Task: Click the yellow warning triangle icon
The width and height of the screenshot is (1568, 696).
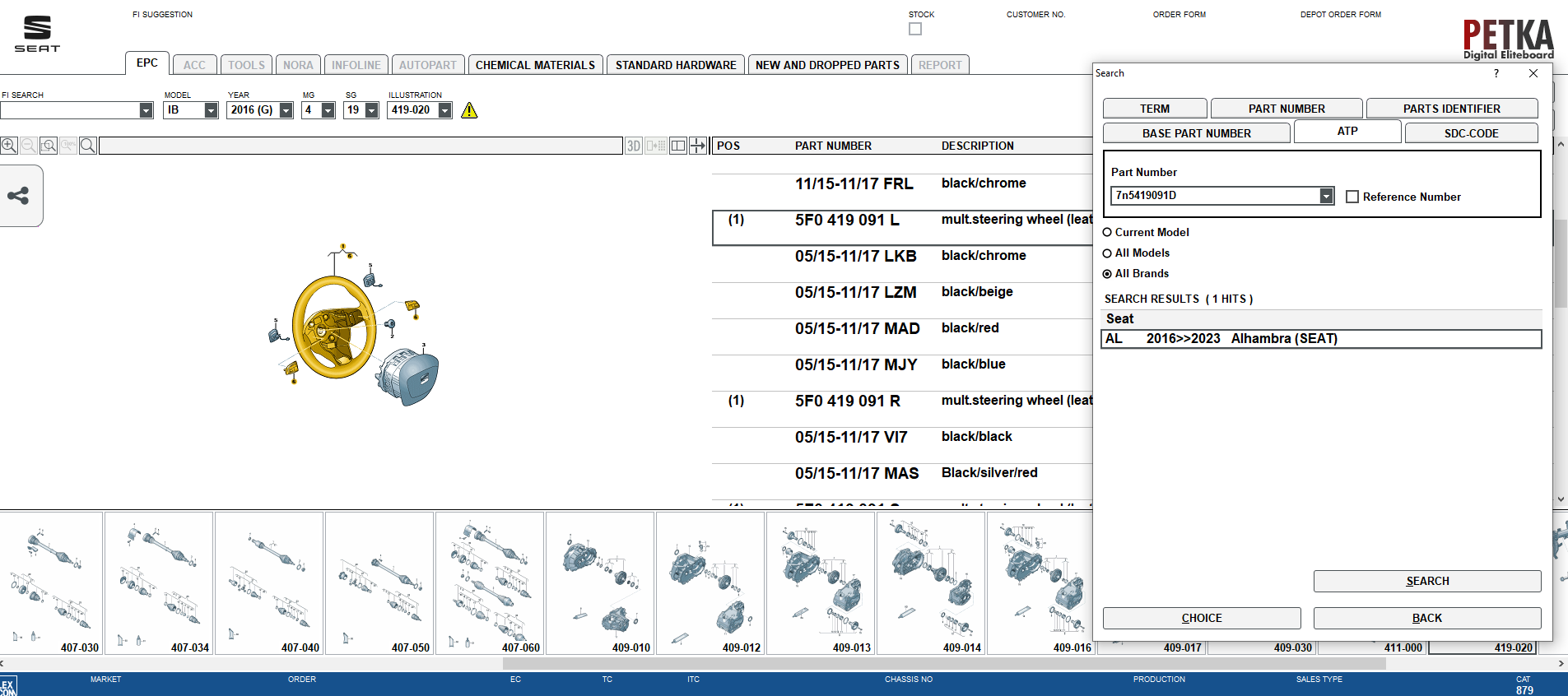Action: coord(469,110)
